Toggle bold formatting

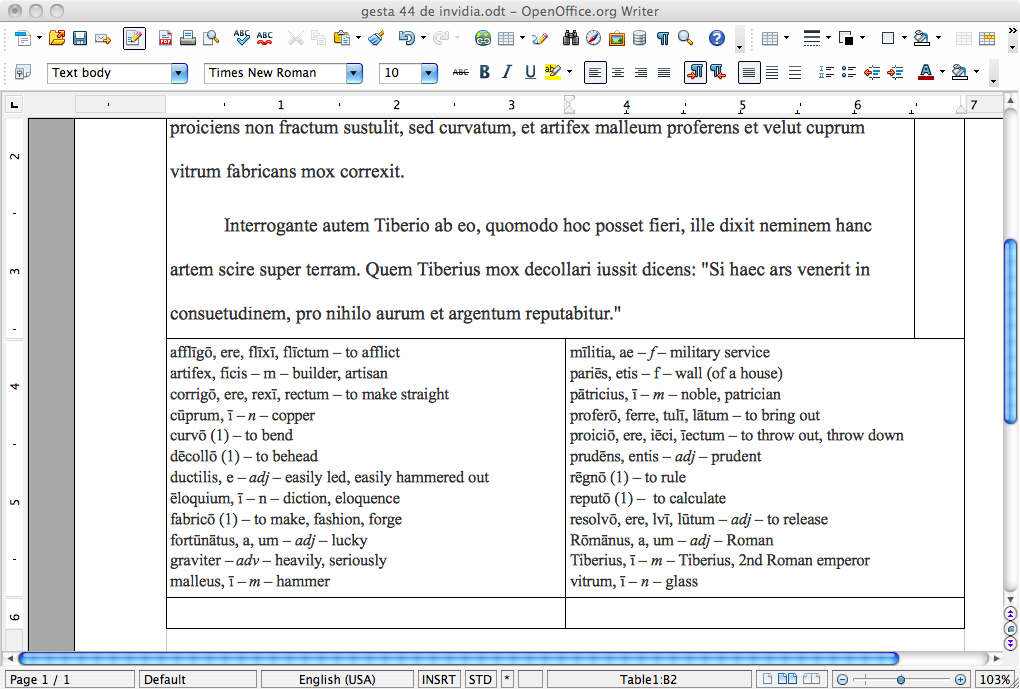click(485, 72)
